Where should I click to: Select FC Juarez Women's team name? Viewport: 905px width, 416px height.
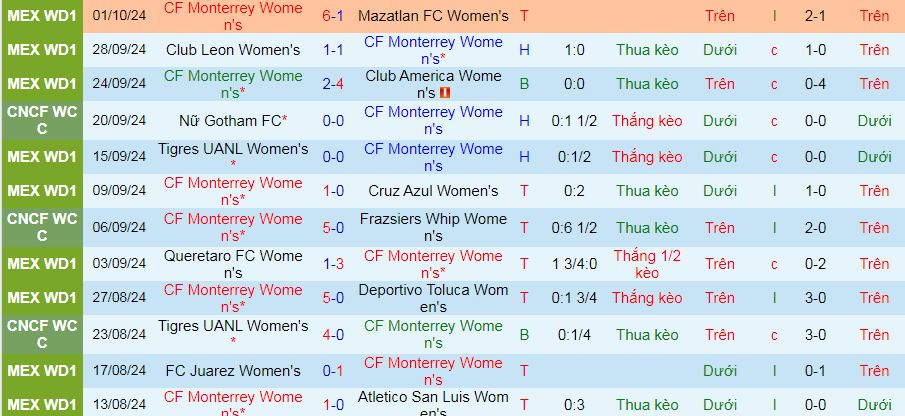pos(233,370)
